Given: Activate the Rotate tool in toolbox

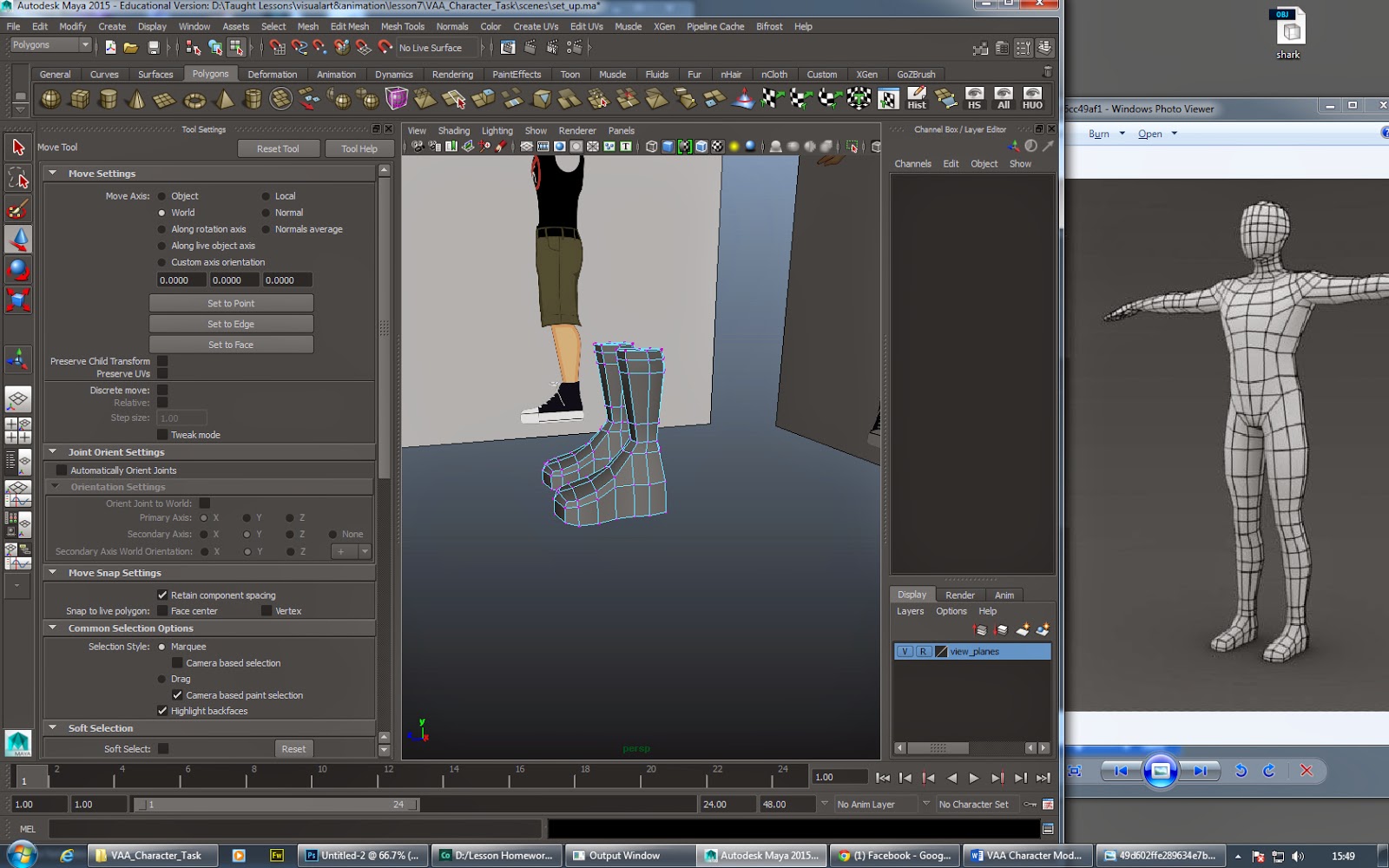Looking at the screenshot, I should coord(18,270).
